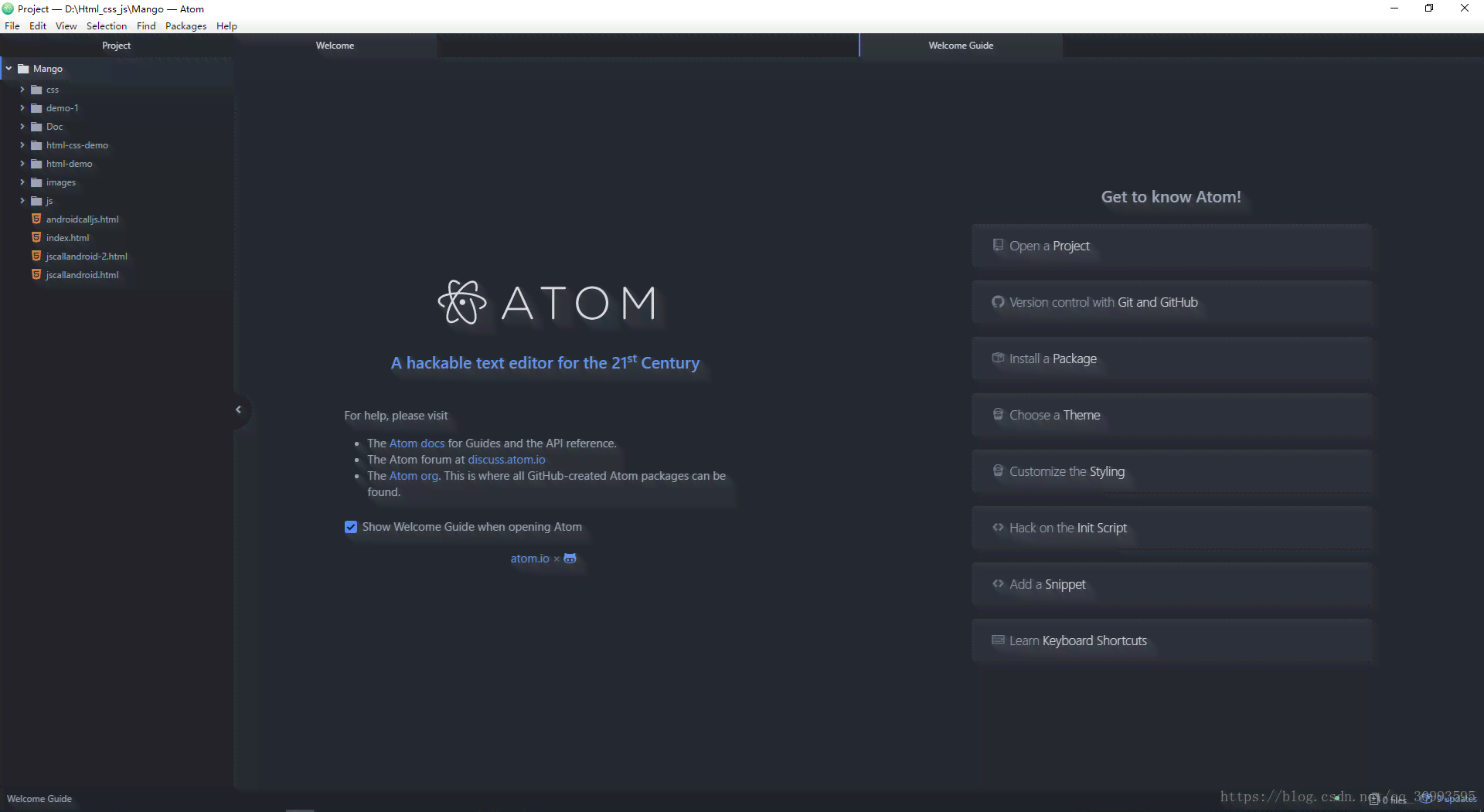Expand the js folder chevron
Screen dimensions: 1484x812
22,201
